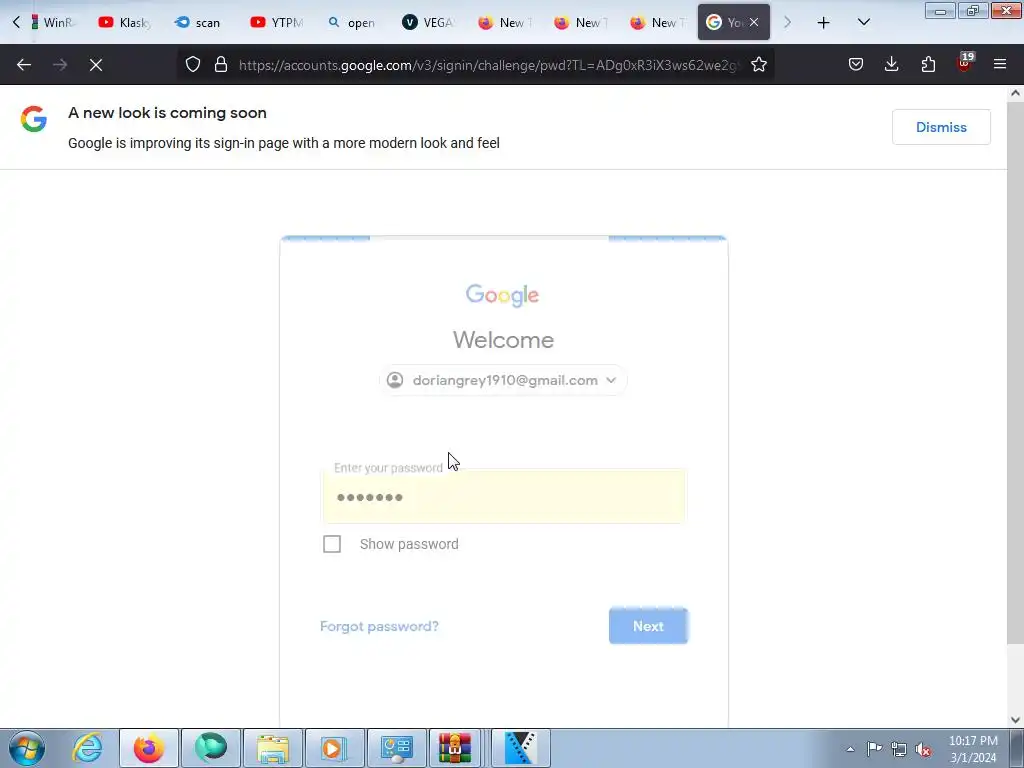
Task: Open the tracking protection shield icon
Action: point(193,65)
